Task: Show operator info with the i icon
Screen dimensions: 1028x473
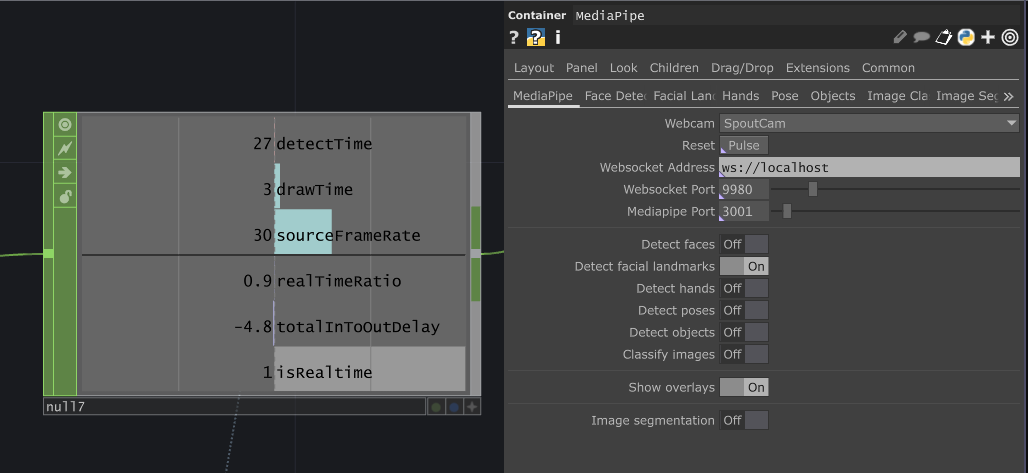Action: coord(558,37)
